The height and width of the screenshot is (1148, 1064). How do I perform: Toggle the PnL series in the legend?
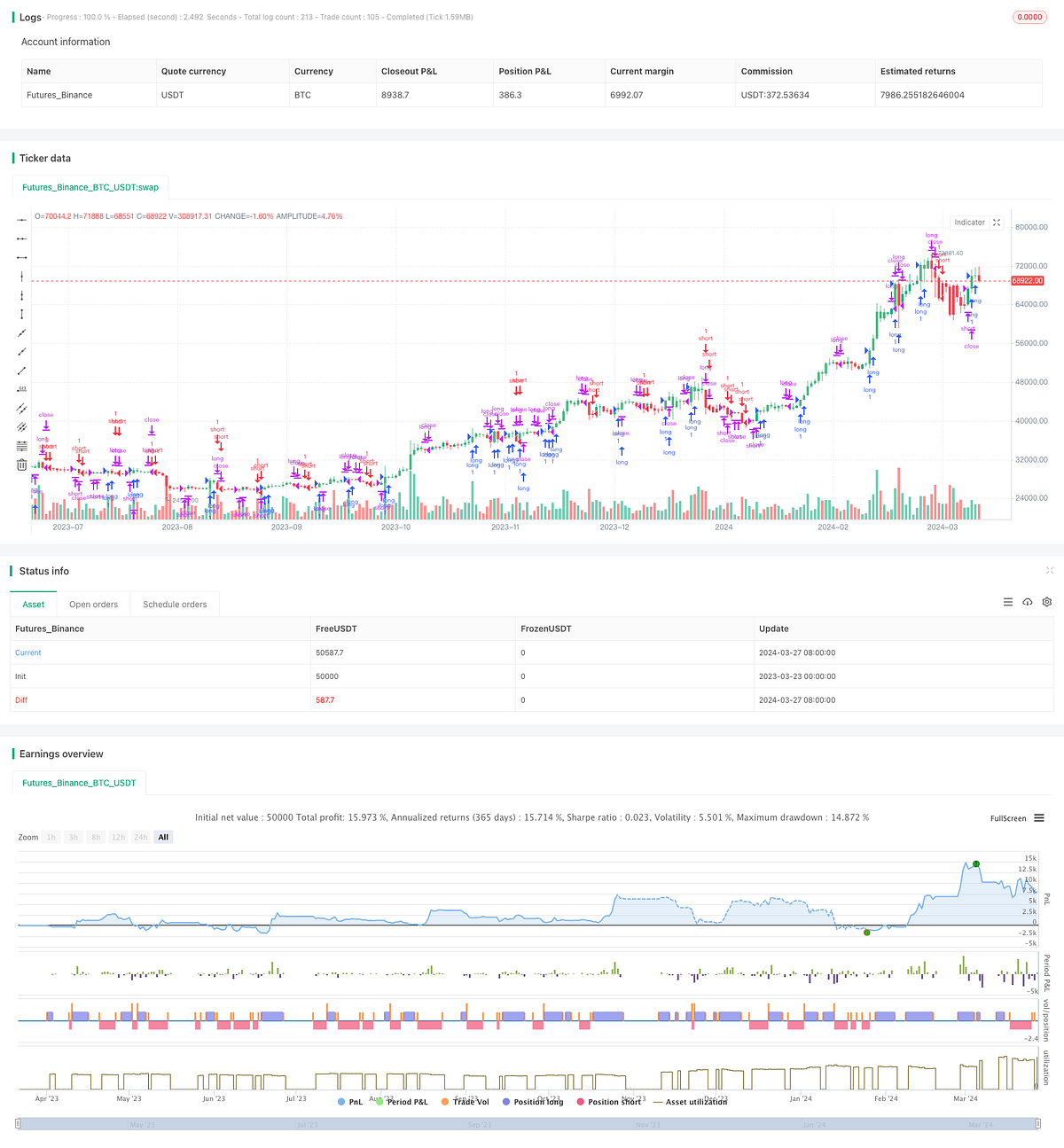tap(353, 1101)
